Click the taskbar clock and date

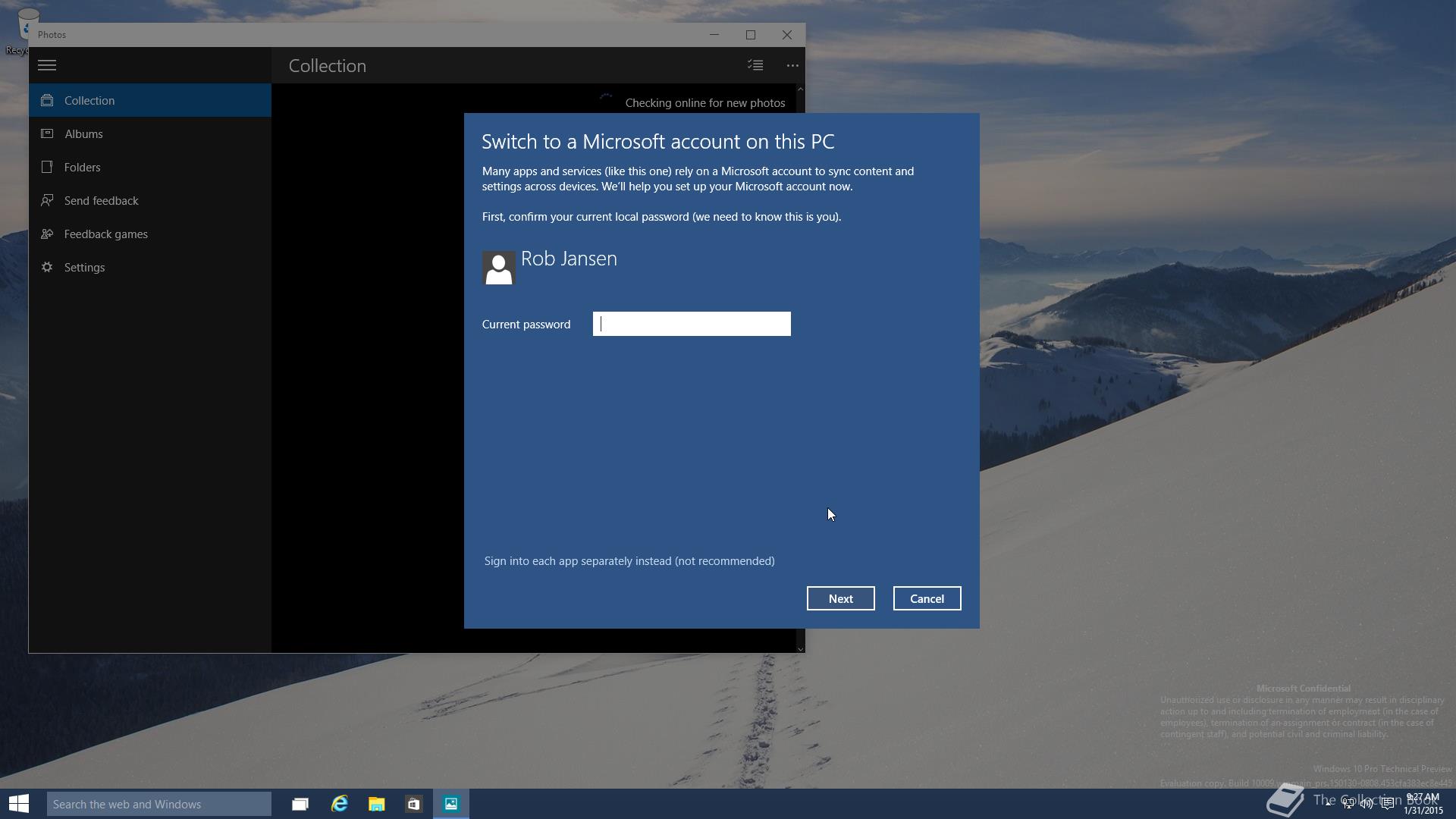(x=1423, y=804)
